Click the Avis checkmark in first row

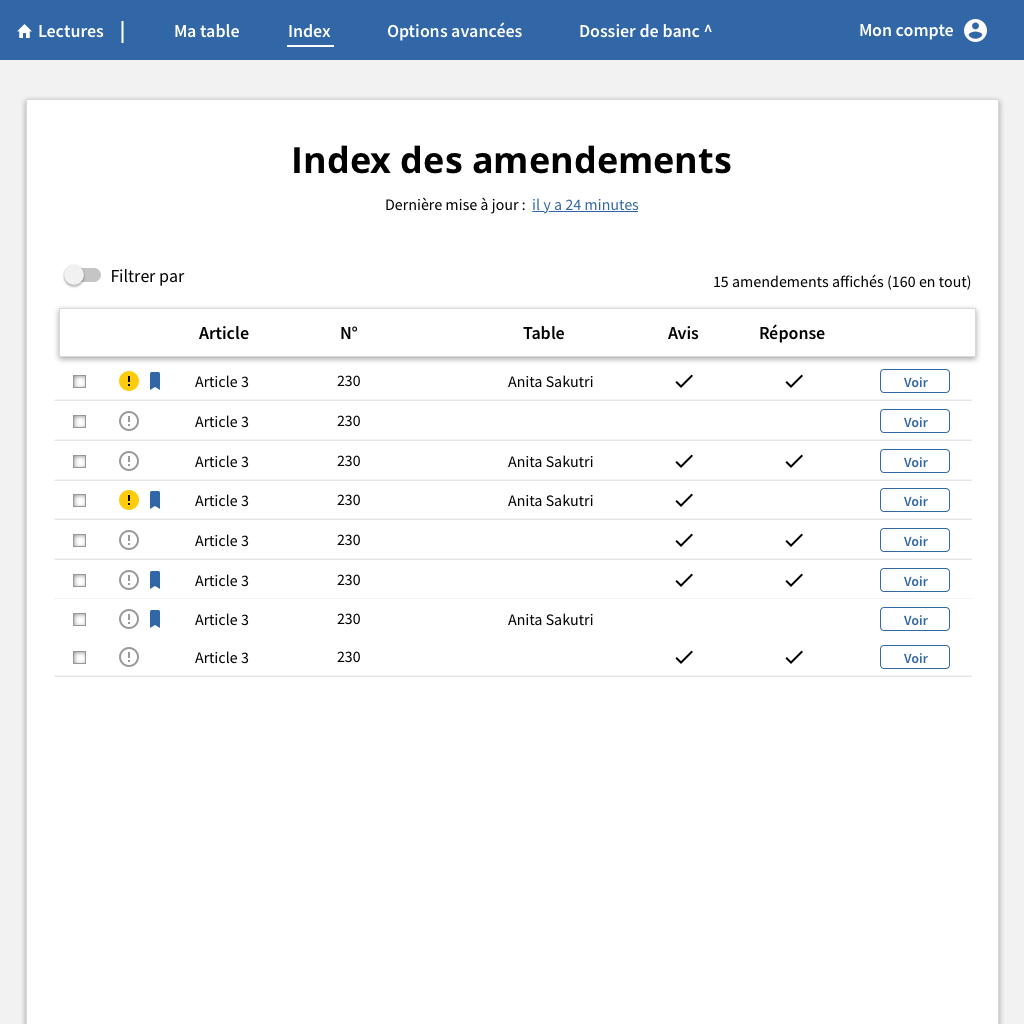point(684,381)
